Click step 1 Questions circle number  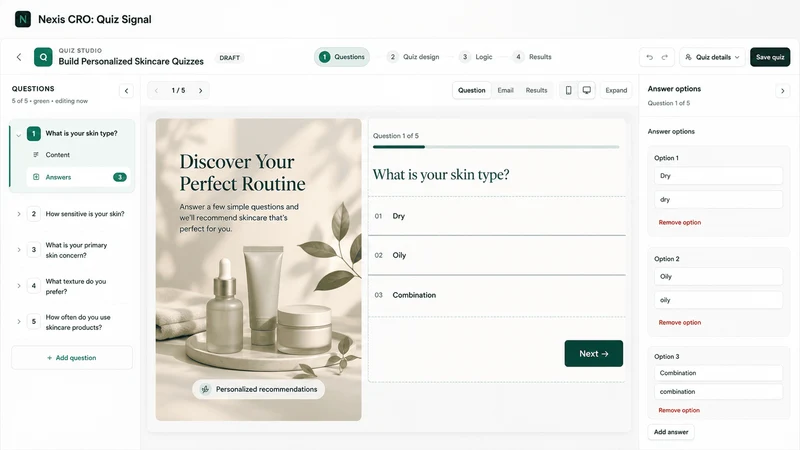(x=324, y=57)
